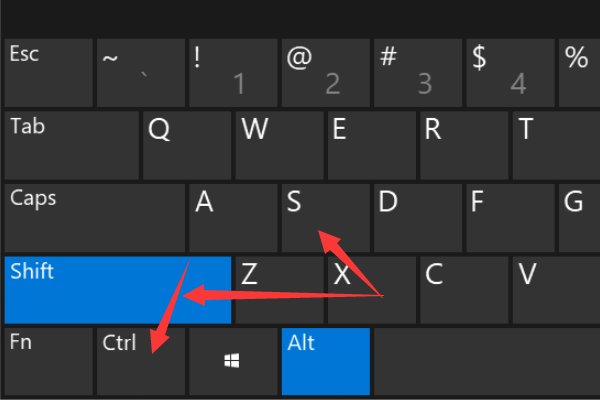The height and width of the screenshot is (400, 600).
Task: Toggle the Caps lock key
Action: point(95,215)
